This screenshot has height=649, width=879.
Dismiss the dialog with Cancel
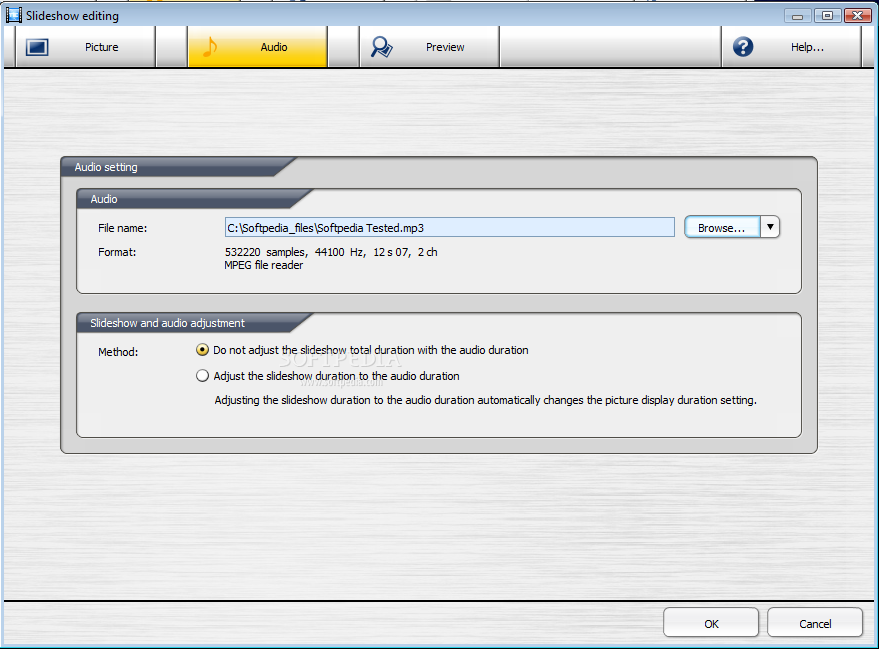(x=815, y=623)
